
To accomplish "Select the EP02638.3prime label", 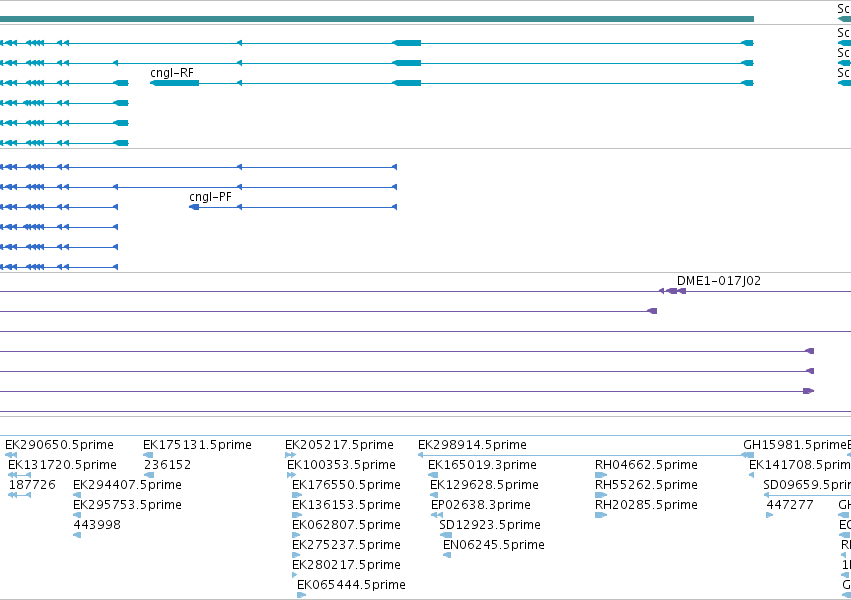I will 481,505.
